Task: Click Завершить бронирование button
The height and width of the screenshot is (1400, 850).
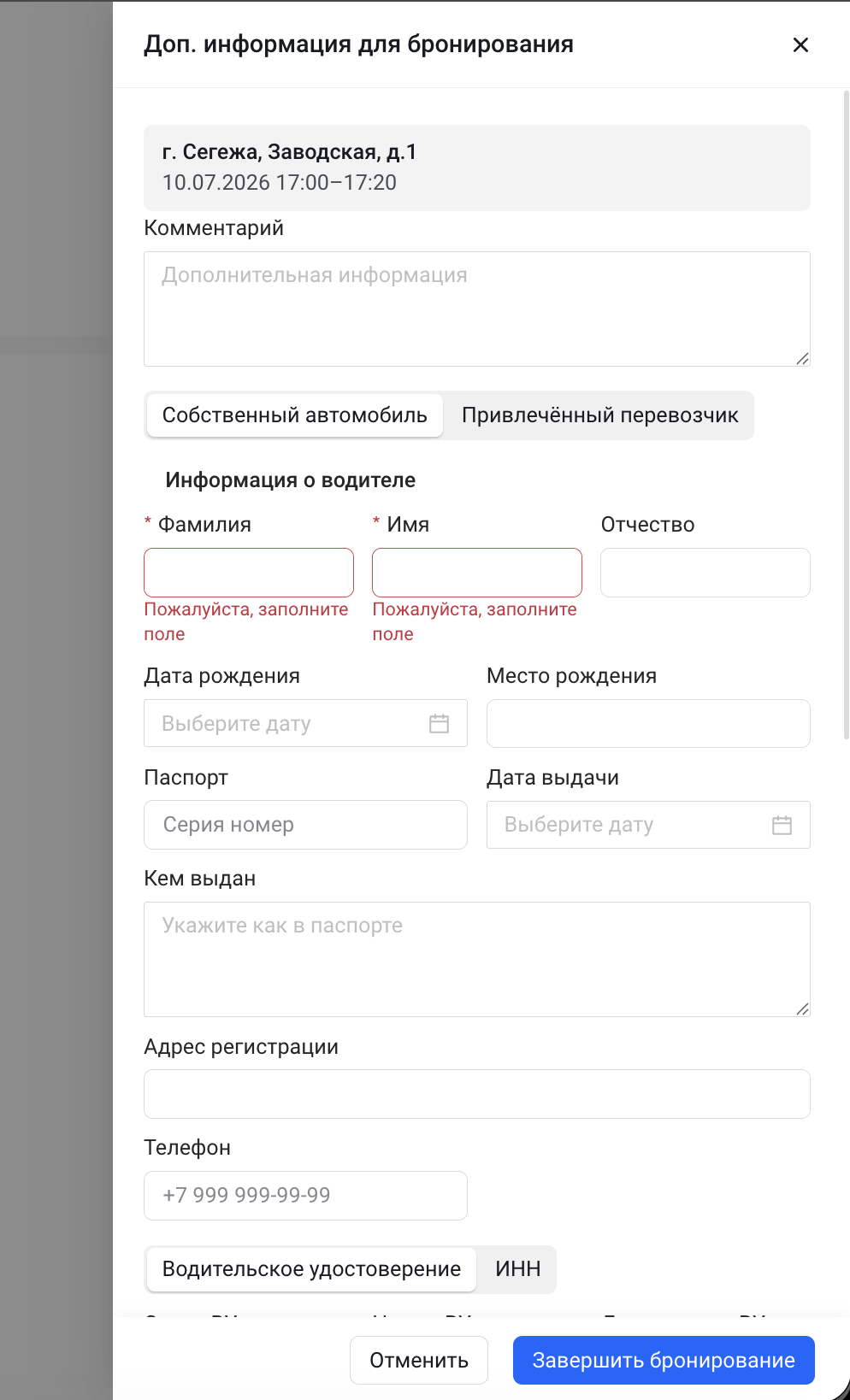Action: (664, 1360)
